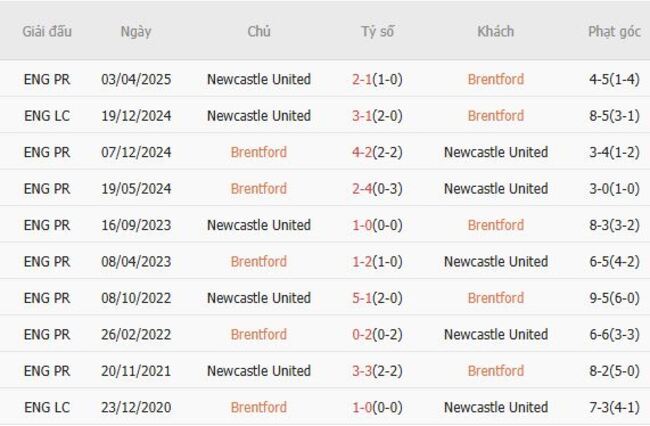The image size is (650, 426).
Task: Click the 'Ngày' column header
Action: point(136,31)
